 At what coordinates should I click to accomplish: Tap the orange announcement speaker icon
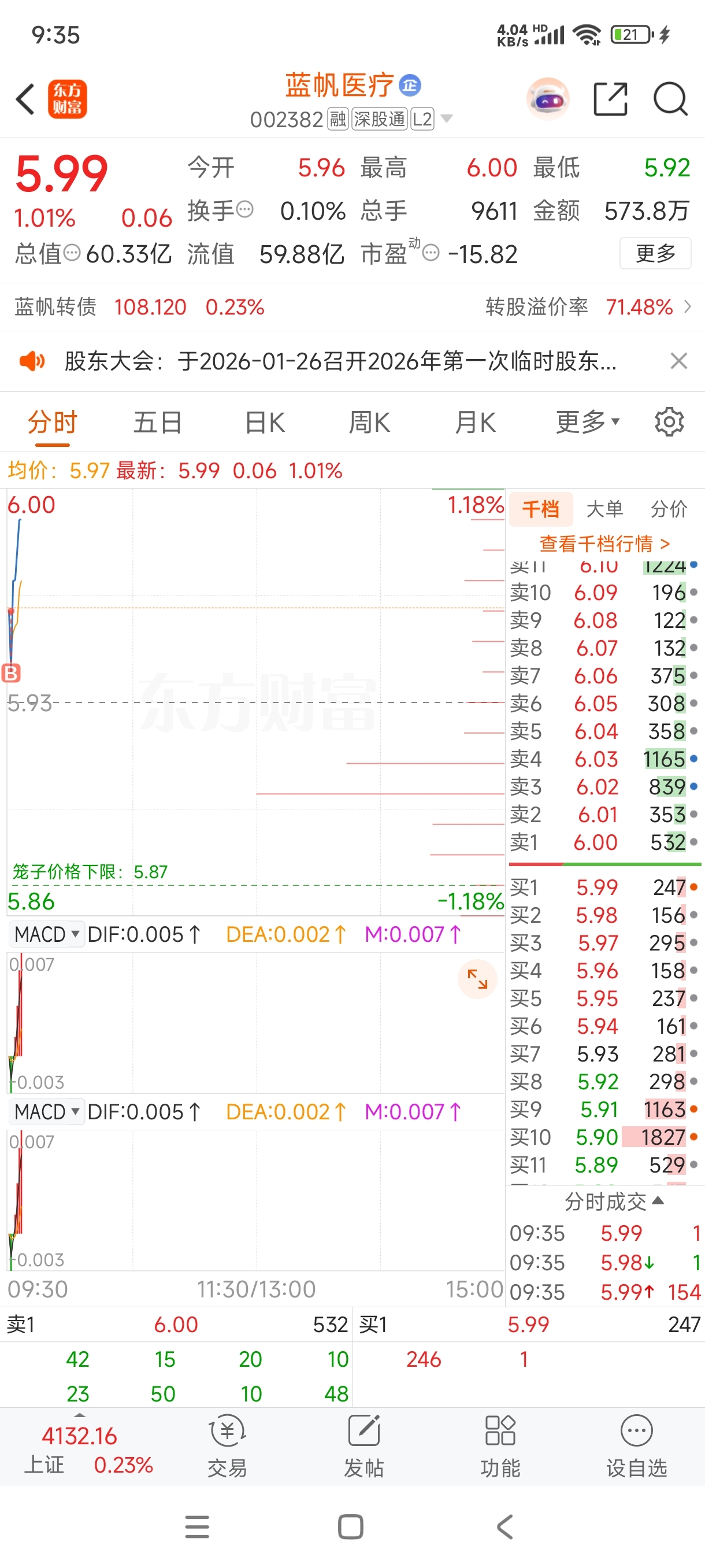[x=32, y=361]
